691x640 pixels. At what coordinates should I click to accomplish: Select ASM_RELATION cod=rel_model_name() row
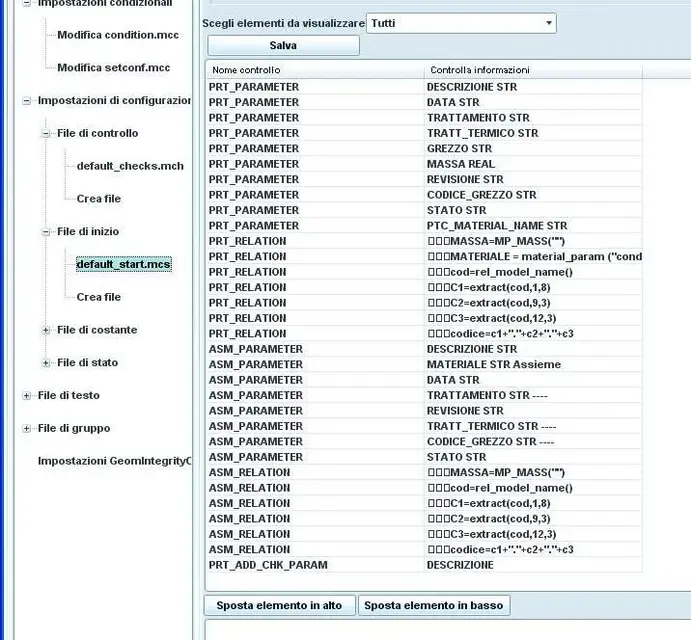point(424,488)
